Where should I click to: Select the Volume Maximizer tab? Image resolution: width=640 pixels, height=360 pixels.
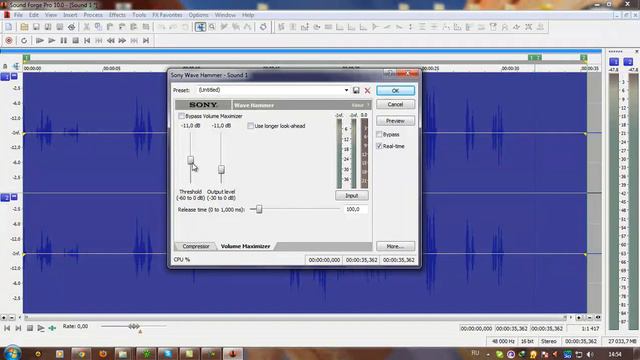(x=245, y=247)
